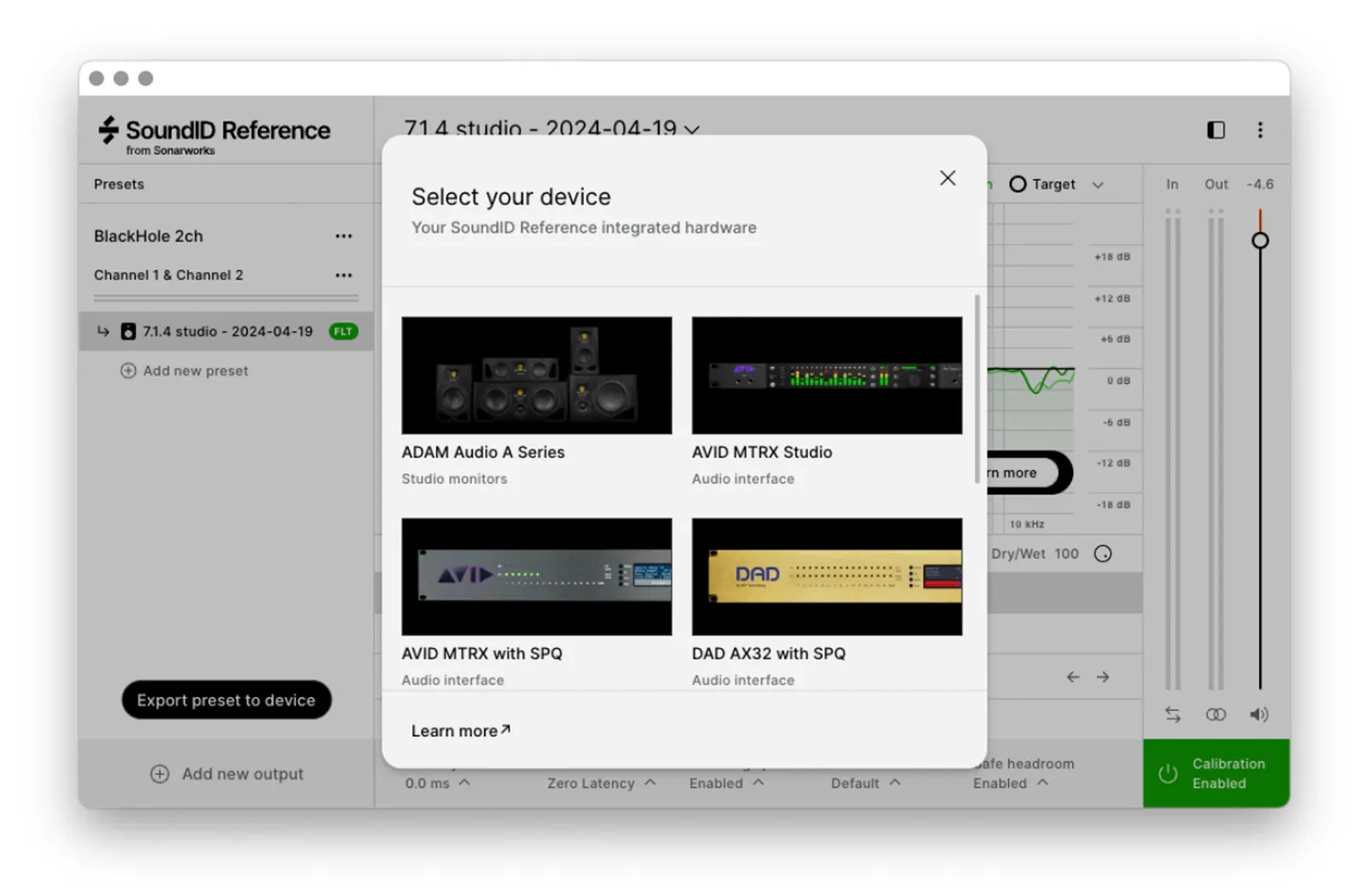Screen dimensions: 1366x896
Task: Click the Add new output plus icon
Action: click(x=160, y=774)
